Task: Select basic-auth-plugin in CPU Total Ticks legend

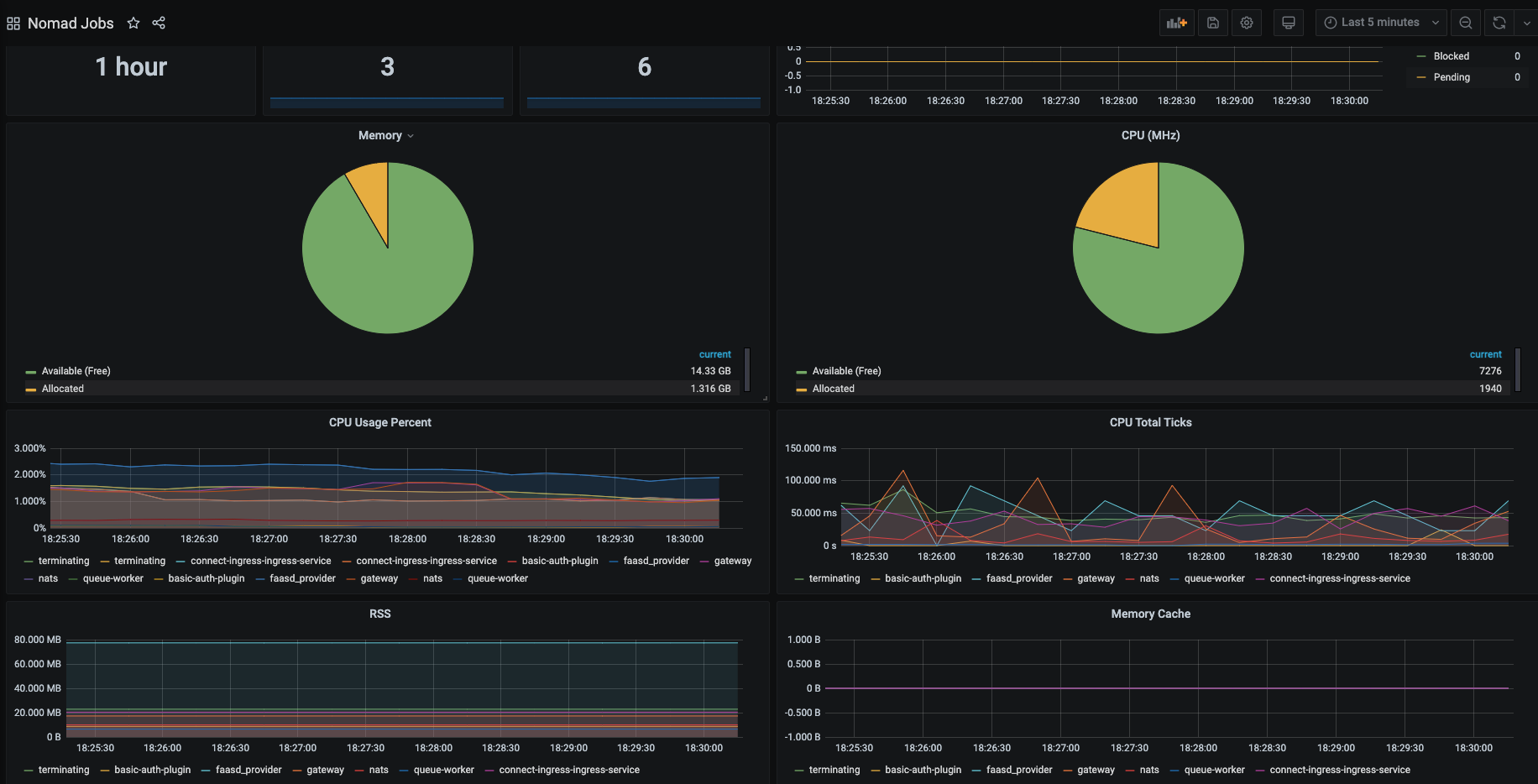Action: (x=923, y=578)
